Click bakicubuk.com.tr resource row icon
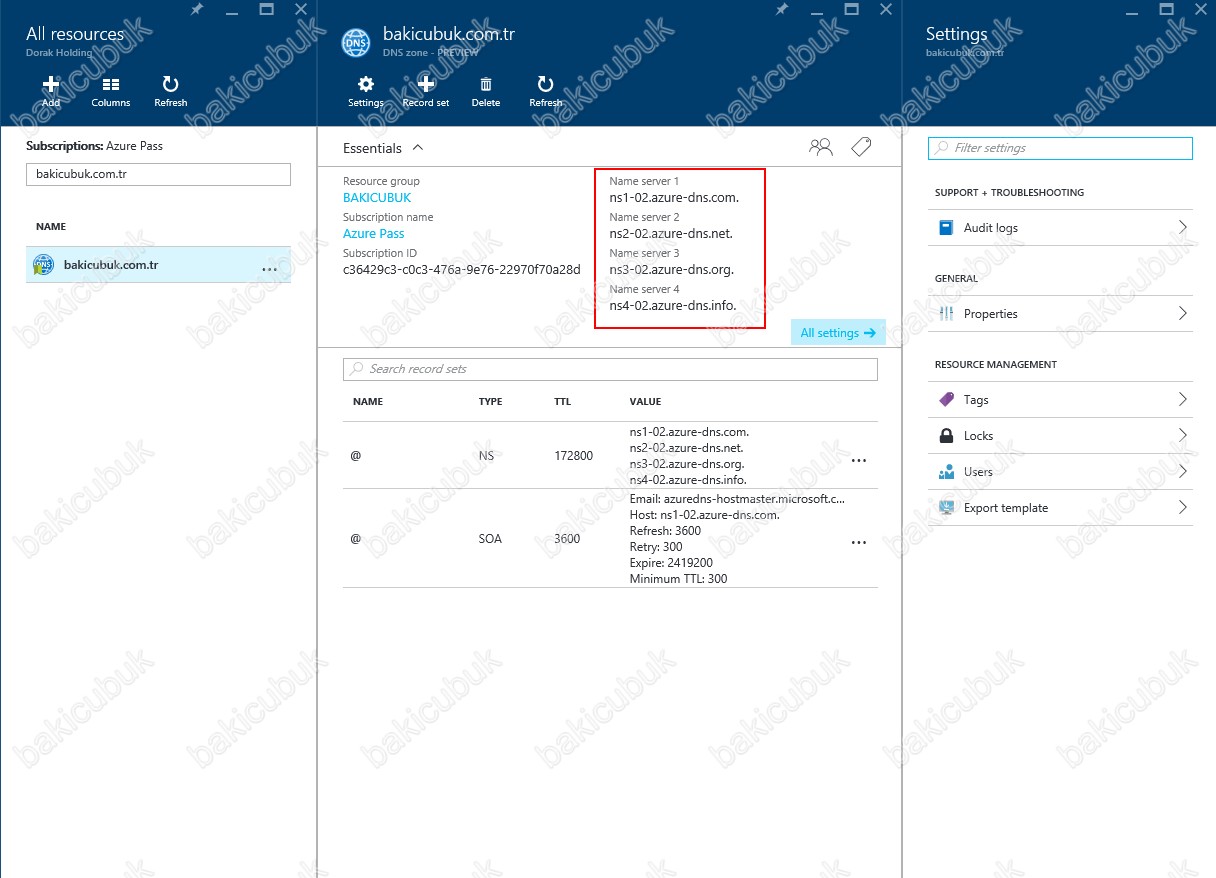Viewport: 1216px width, 878px height. [43, 265]
